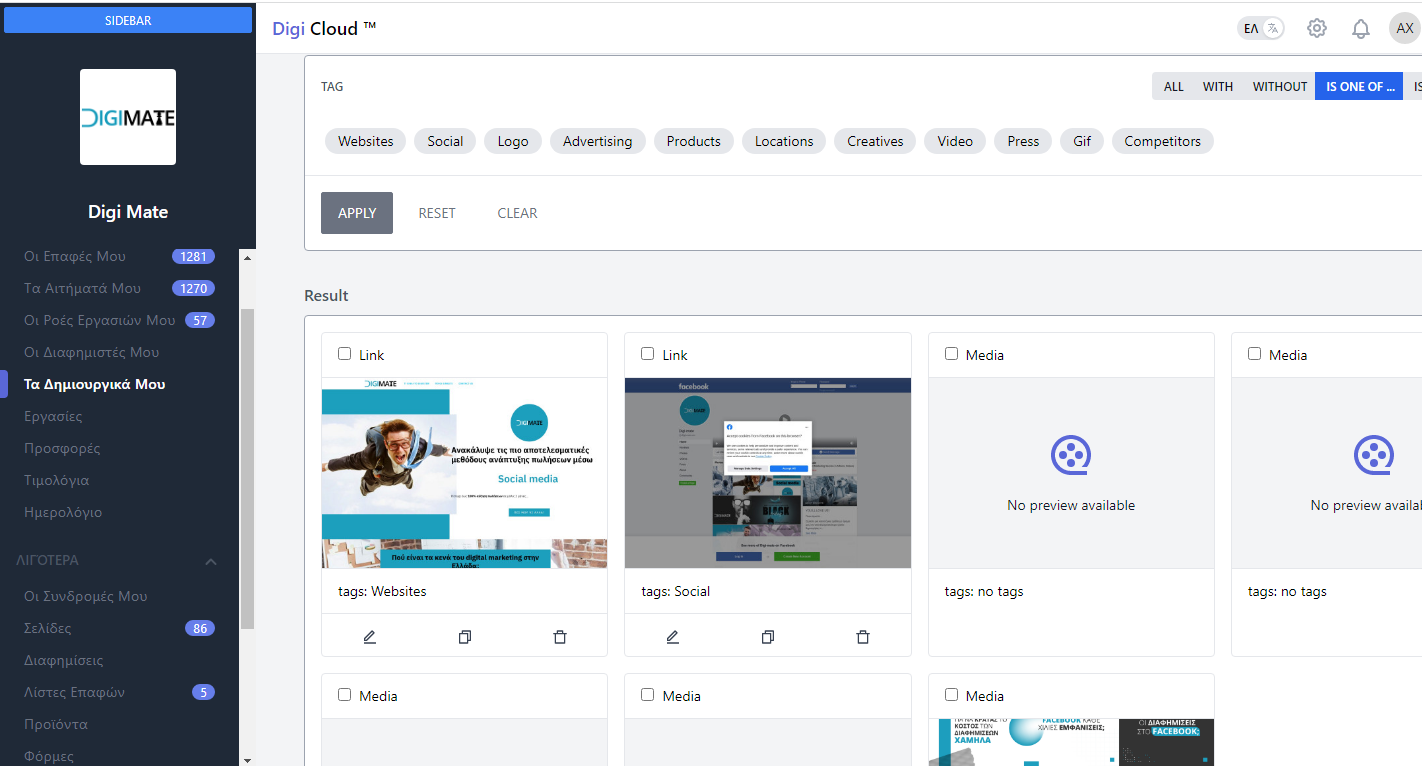
Task: Delete the Websites link card via trash icon
Action: point(560,637)
